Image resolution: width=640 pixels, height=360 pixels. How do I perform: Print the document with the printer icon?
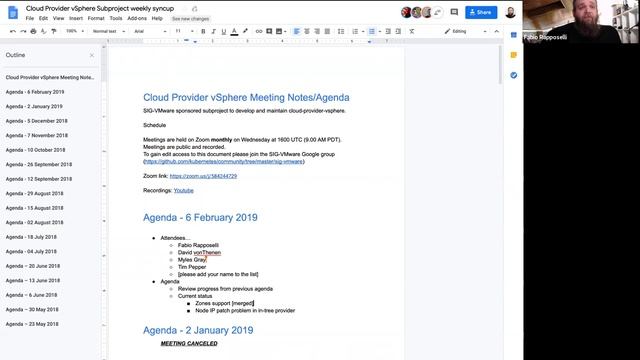pyautogui.click(x=33, y=31)
